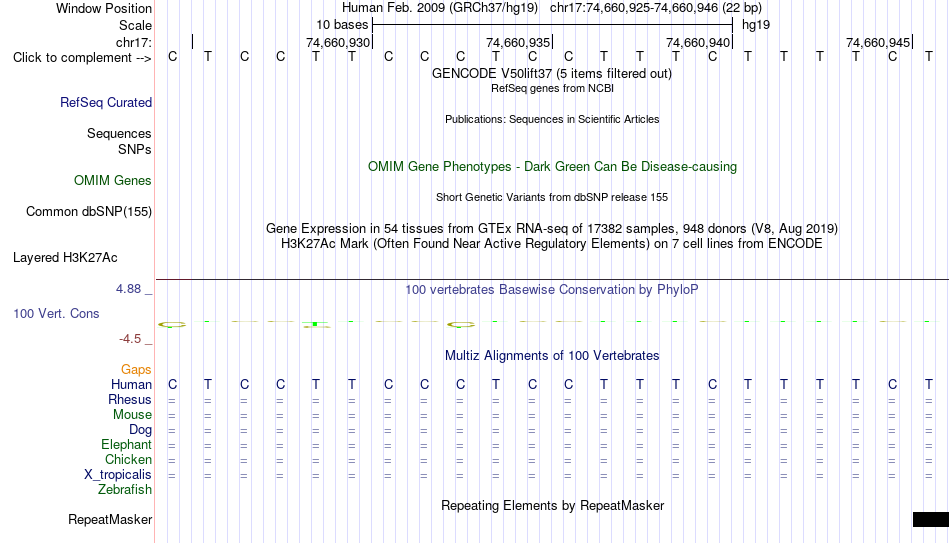The image size is (950, 543).
Task: Click the RefSeq Curated track label
Action: tap(106, 102)
